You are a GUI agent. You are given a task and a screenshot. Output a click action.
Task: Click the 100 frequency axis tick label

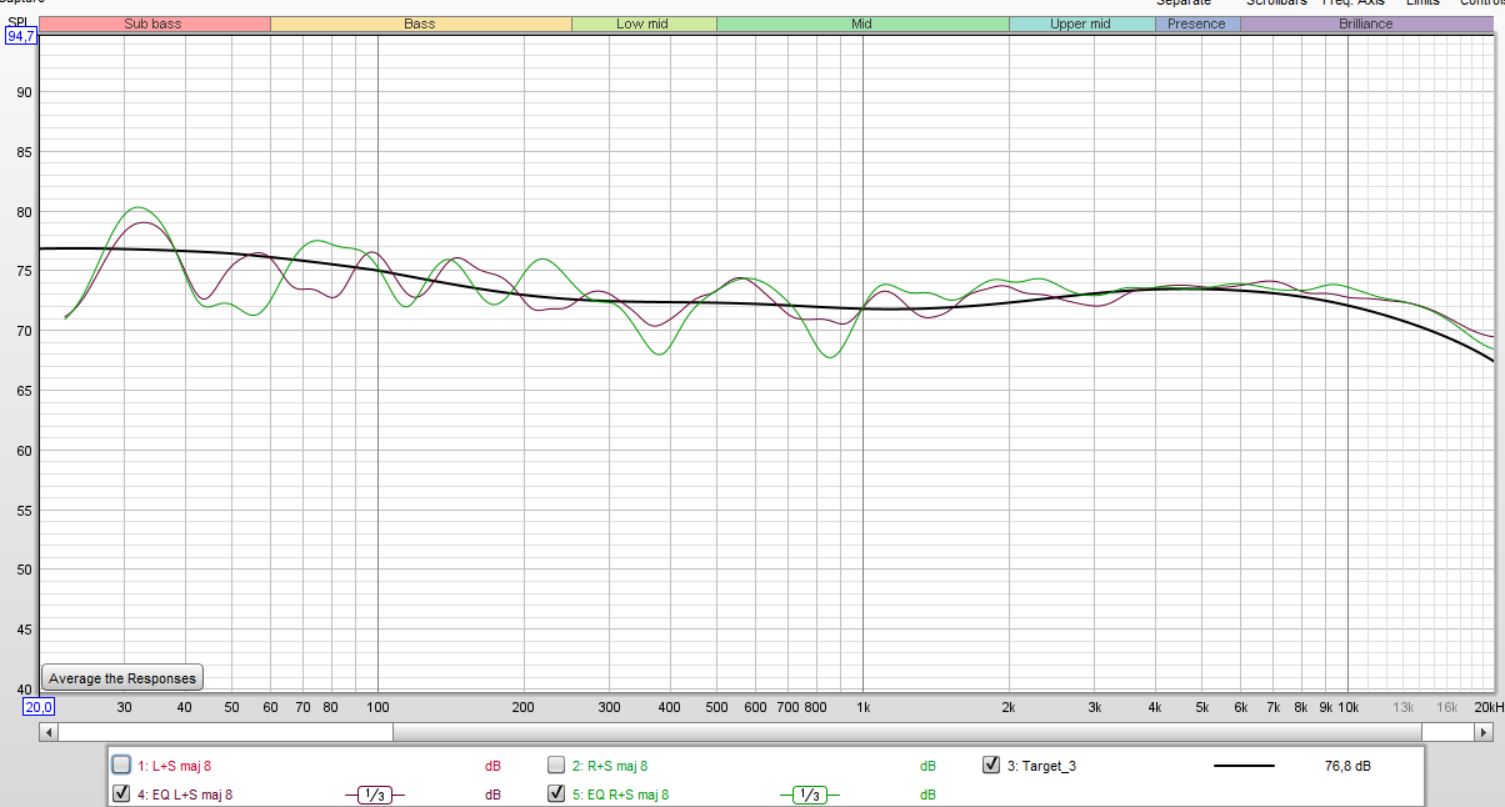coord(377,707)
